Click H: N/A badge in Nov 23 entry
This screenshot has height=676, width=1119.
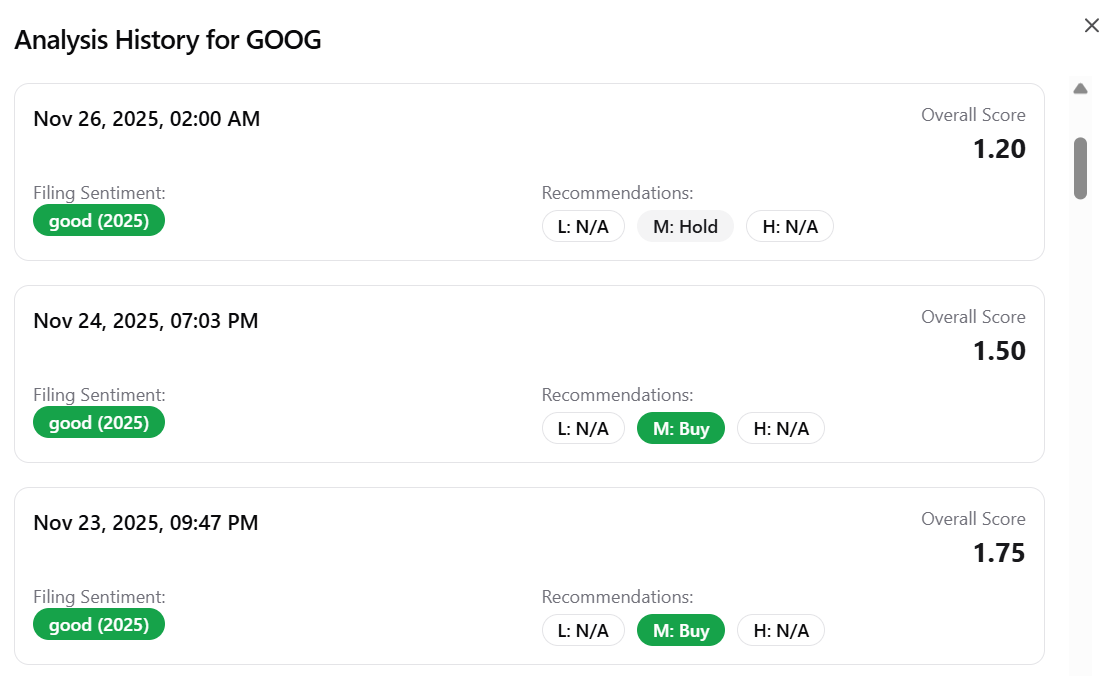coord(781,631)
